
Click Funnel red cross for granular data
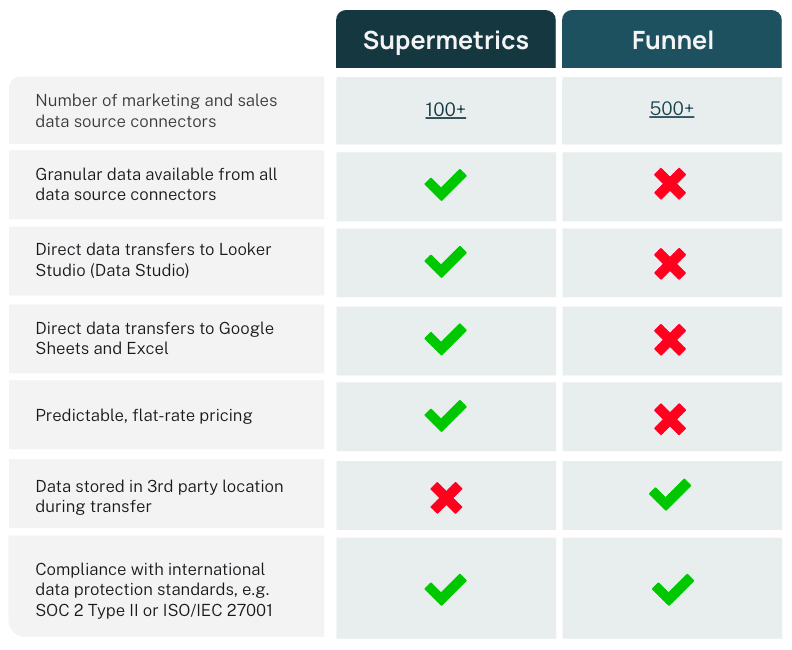pyautogui.click(x=670, y=184)
